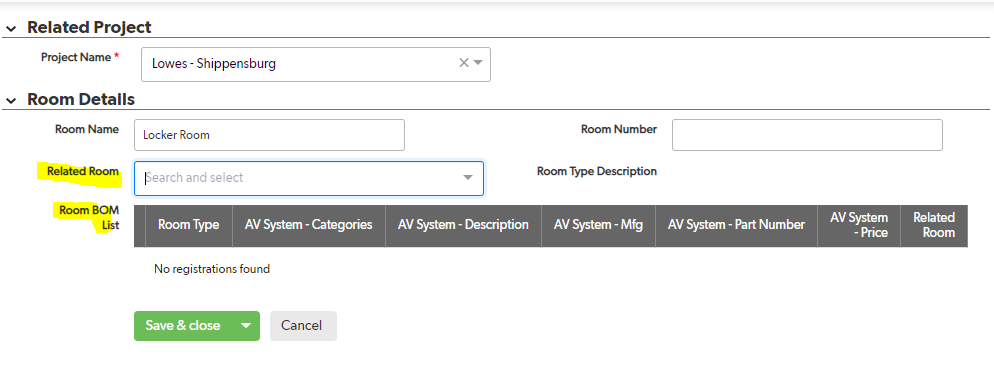Image resolution: width=994 pixels, height=387 pixels.
Task: Sort by AV System - Categories column
Action: pyautogui.click(x=309, y=225)
